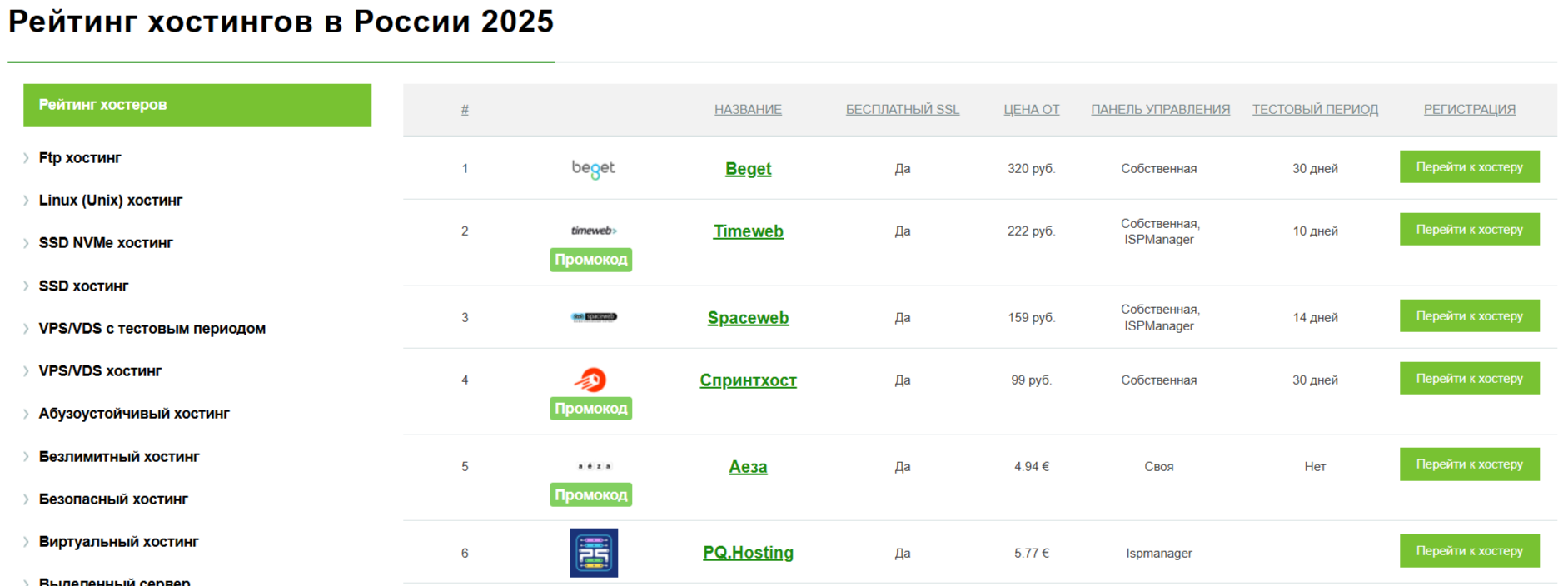The image size is (1568, 586).
Task: Sort table by НАЗВАНИЕ column
Action: [x=748, y=109]
